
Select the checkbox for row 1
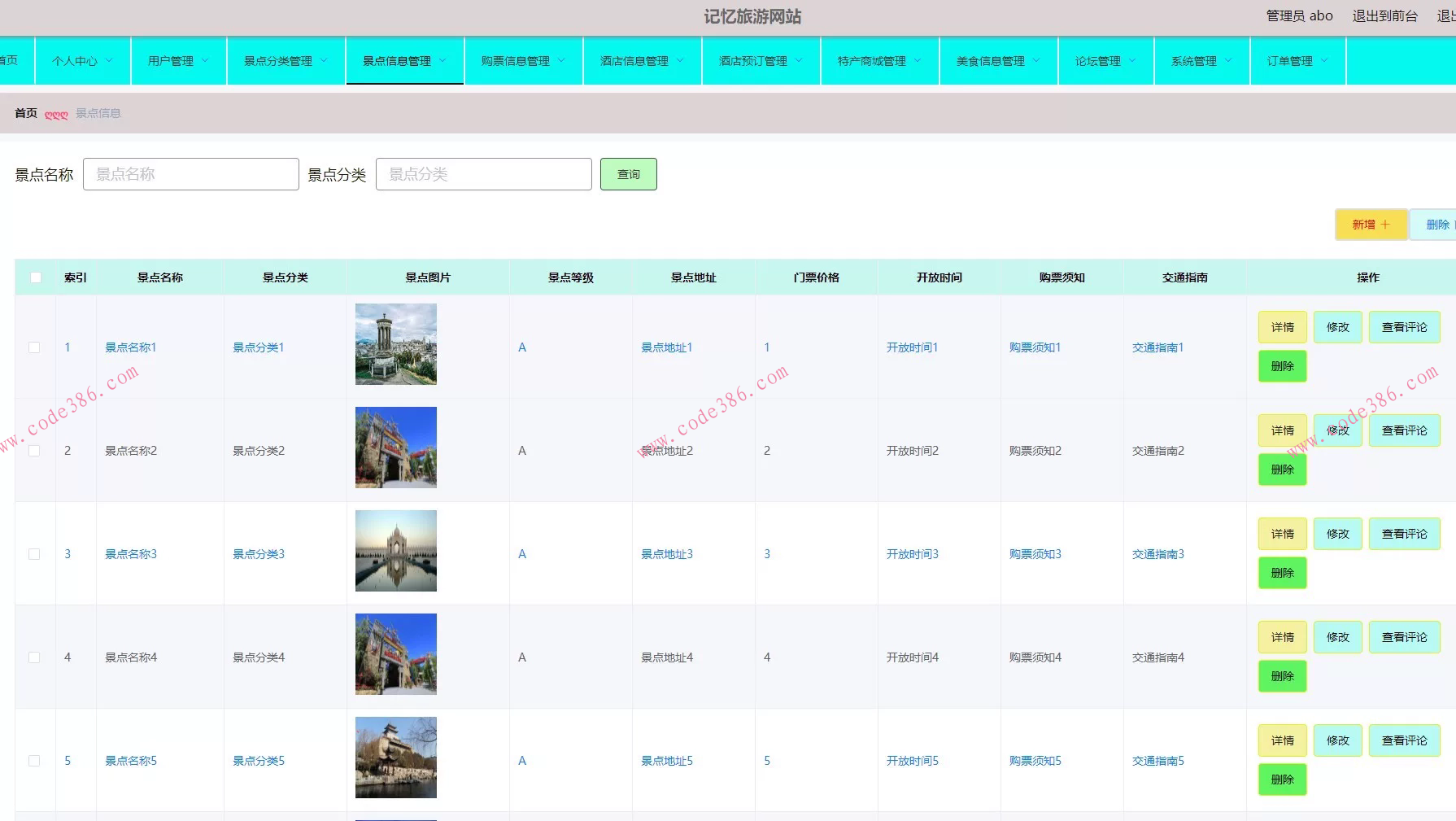coord(34,347)
